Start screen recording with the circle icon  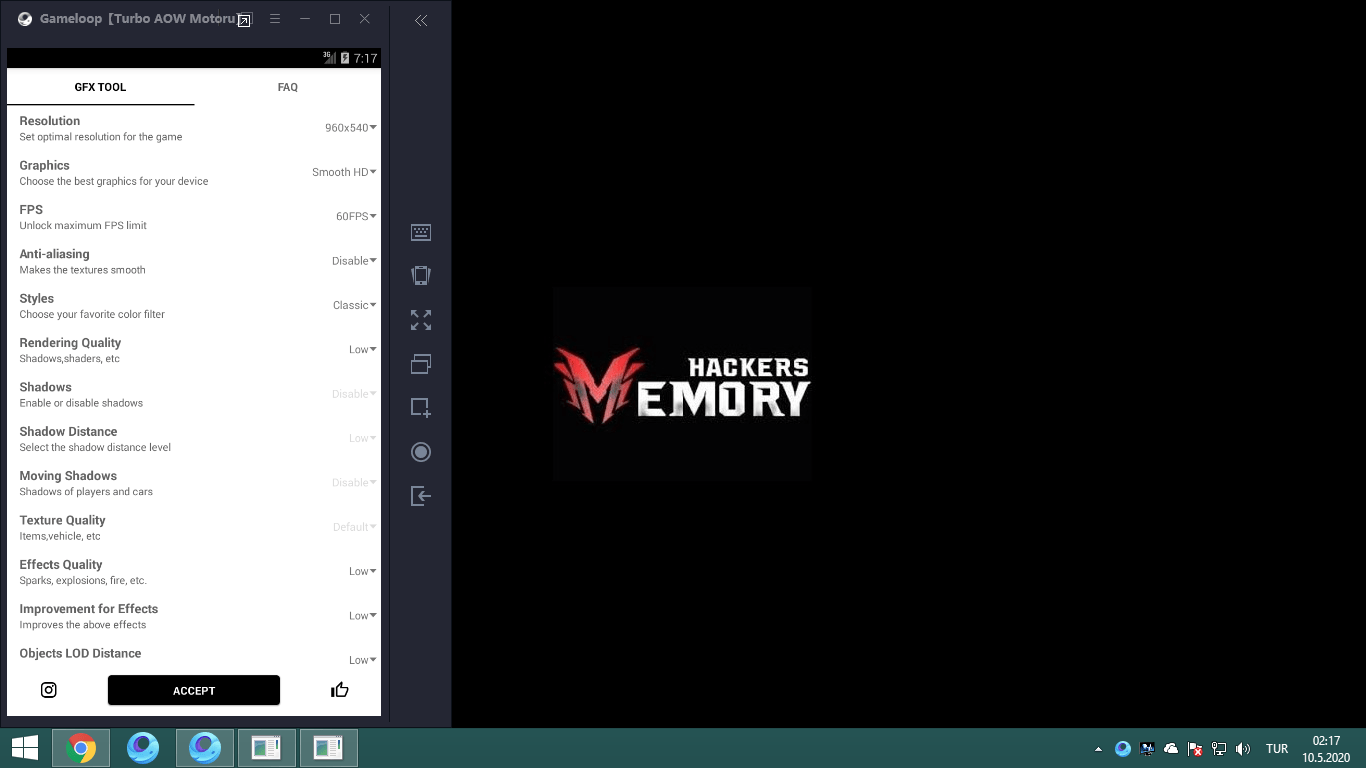coord(421,452)
